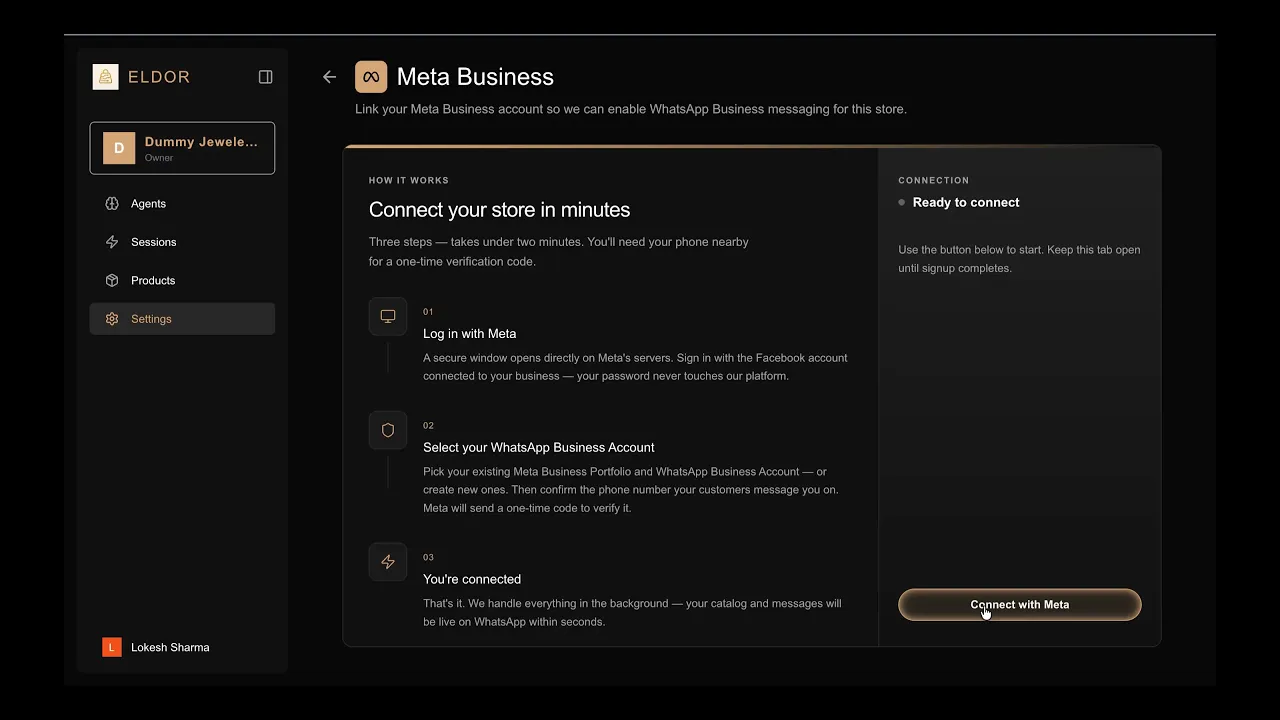Click the Three steps intro paragraph
1280x720 pixels.
559,252
